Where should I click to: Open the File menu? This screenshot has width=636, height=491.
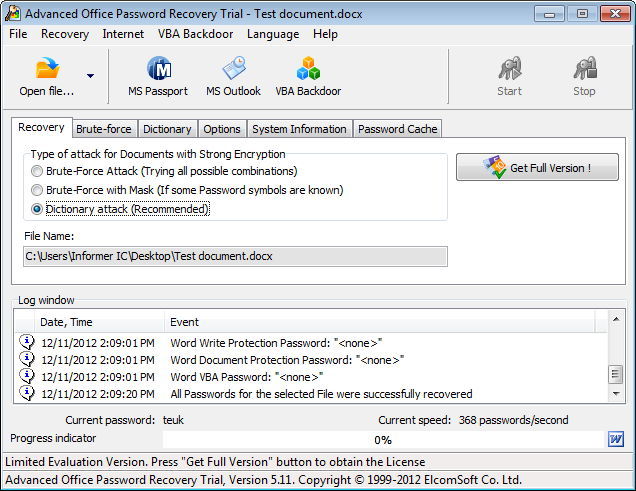pyautogui.click(x=18, y=34)
